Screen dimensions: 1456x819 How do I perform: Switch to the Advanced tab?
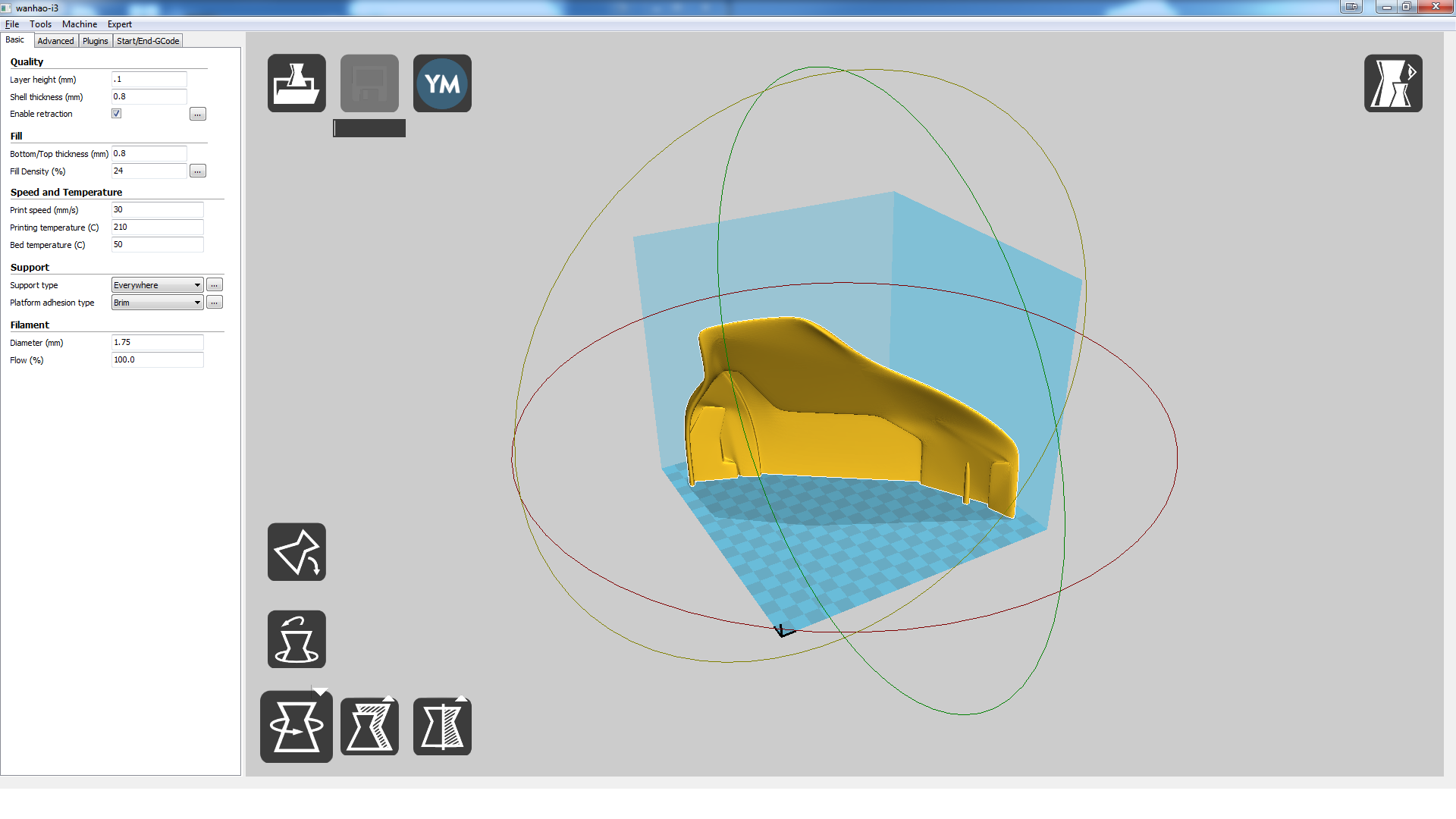55,41
